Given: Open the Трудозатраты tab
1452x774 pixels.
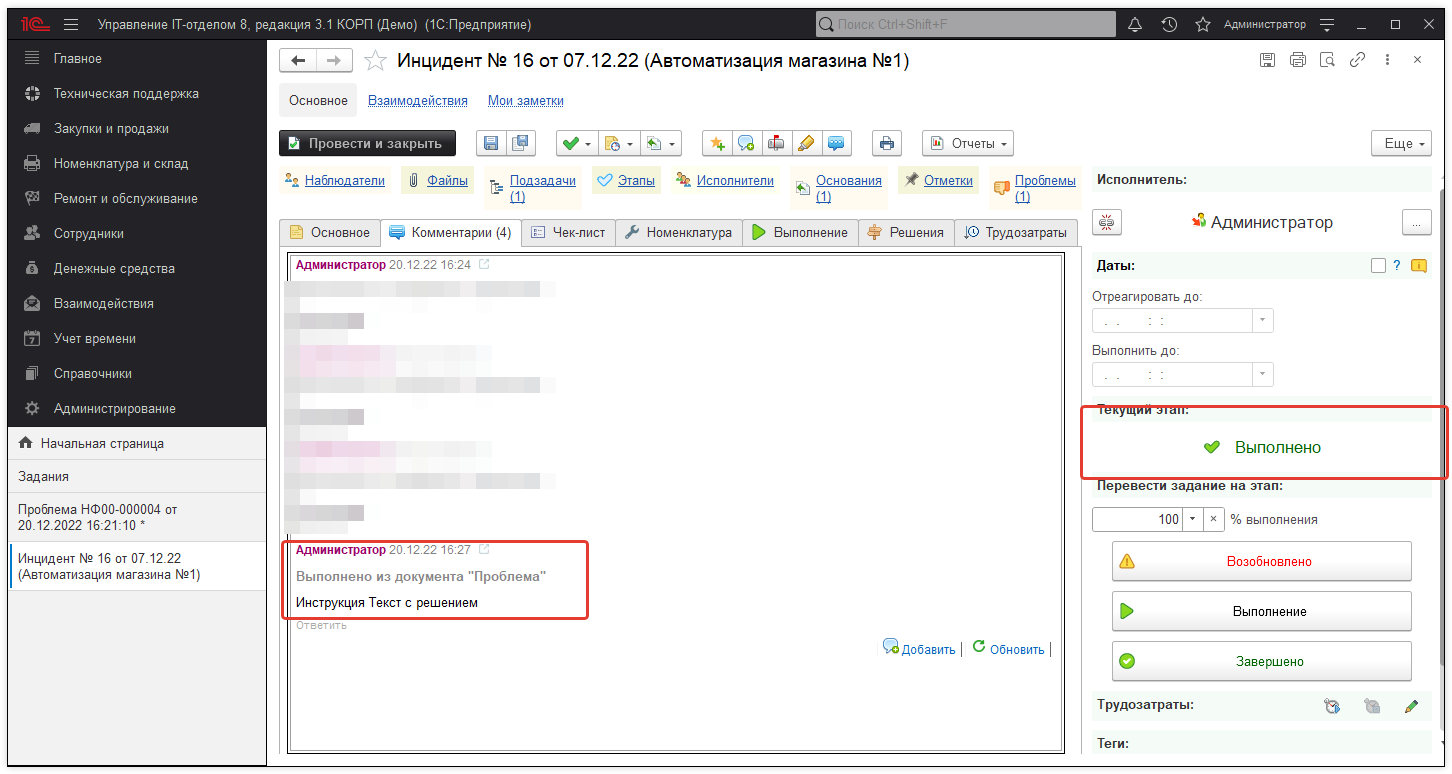Looking at the screenshot, I should tap(1016, 232).
